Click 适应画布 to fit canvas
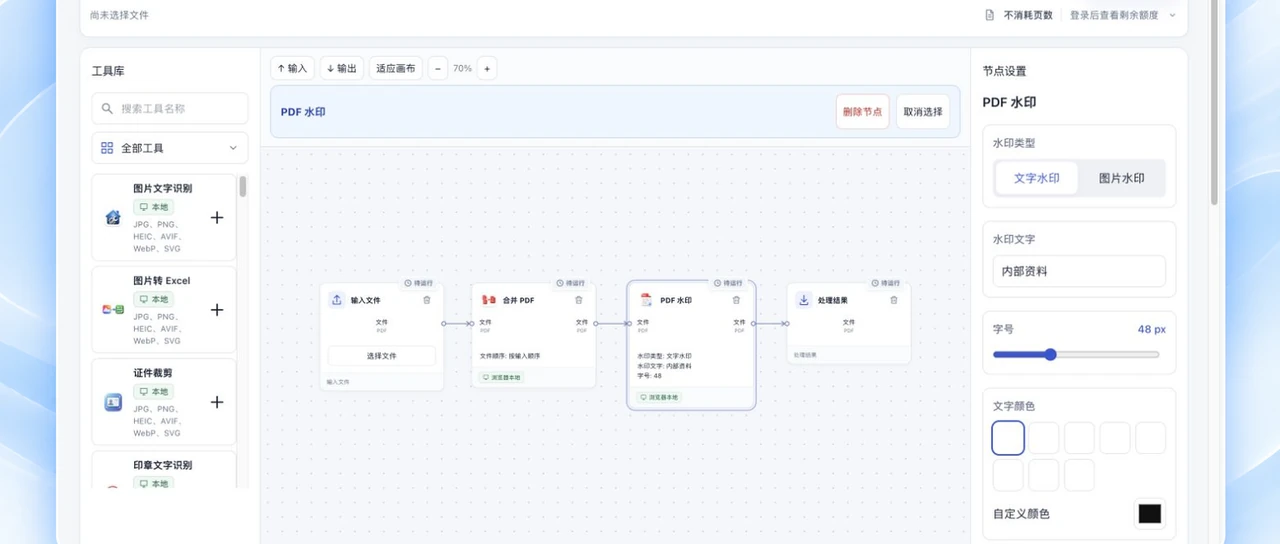 pos(396,68)
